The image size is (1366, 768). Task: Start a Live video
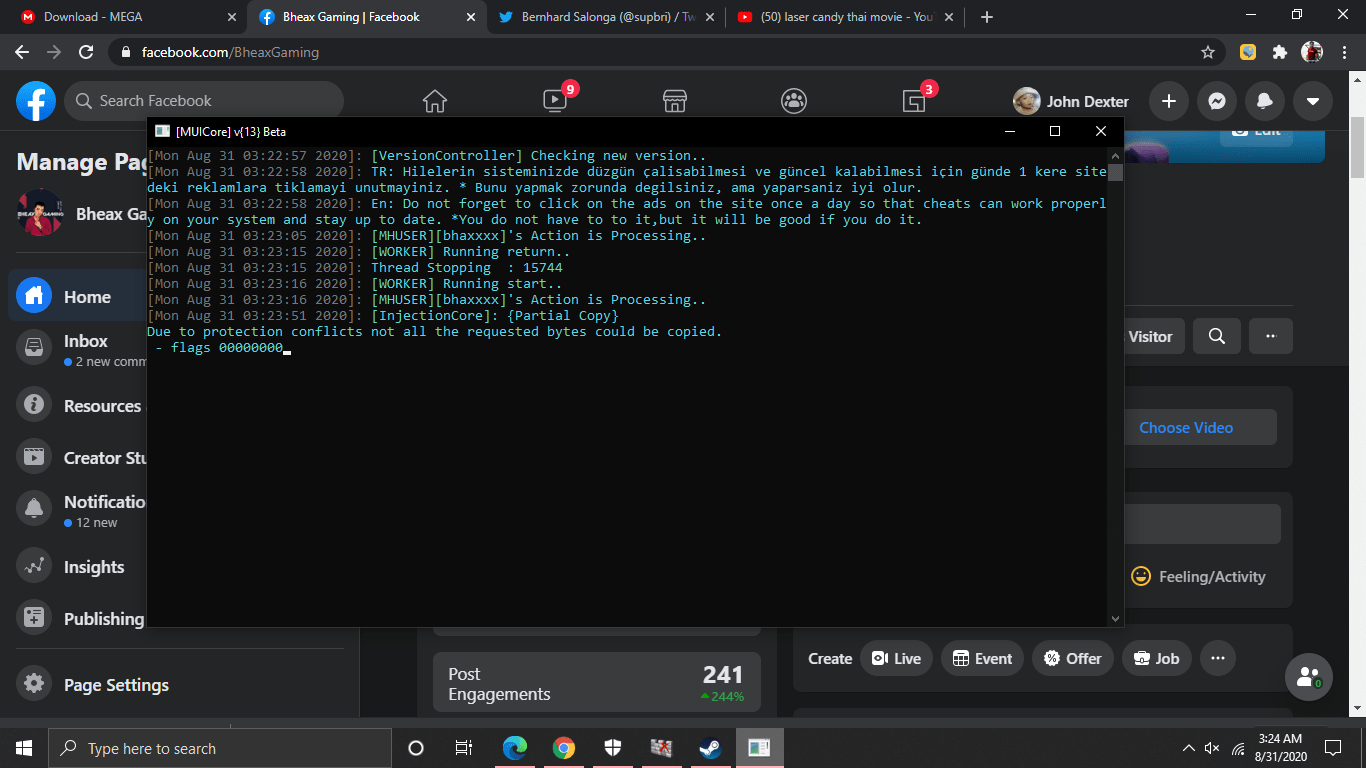[x=896, y=658]
